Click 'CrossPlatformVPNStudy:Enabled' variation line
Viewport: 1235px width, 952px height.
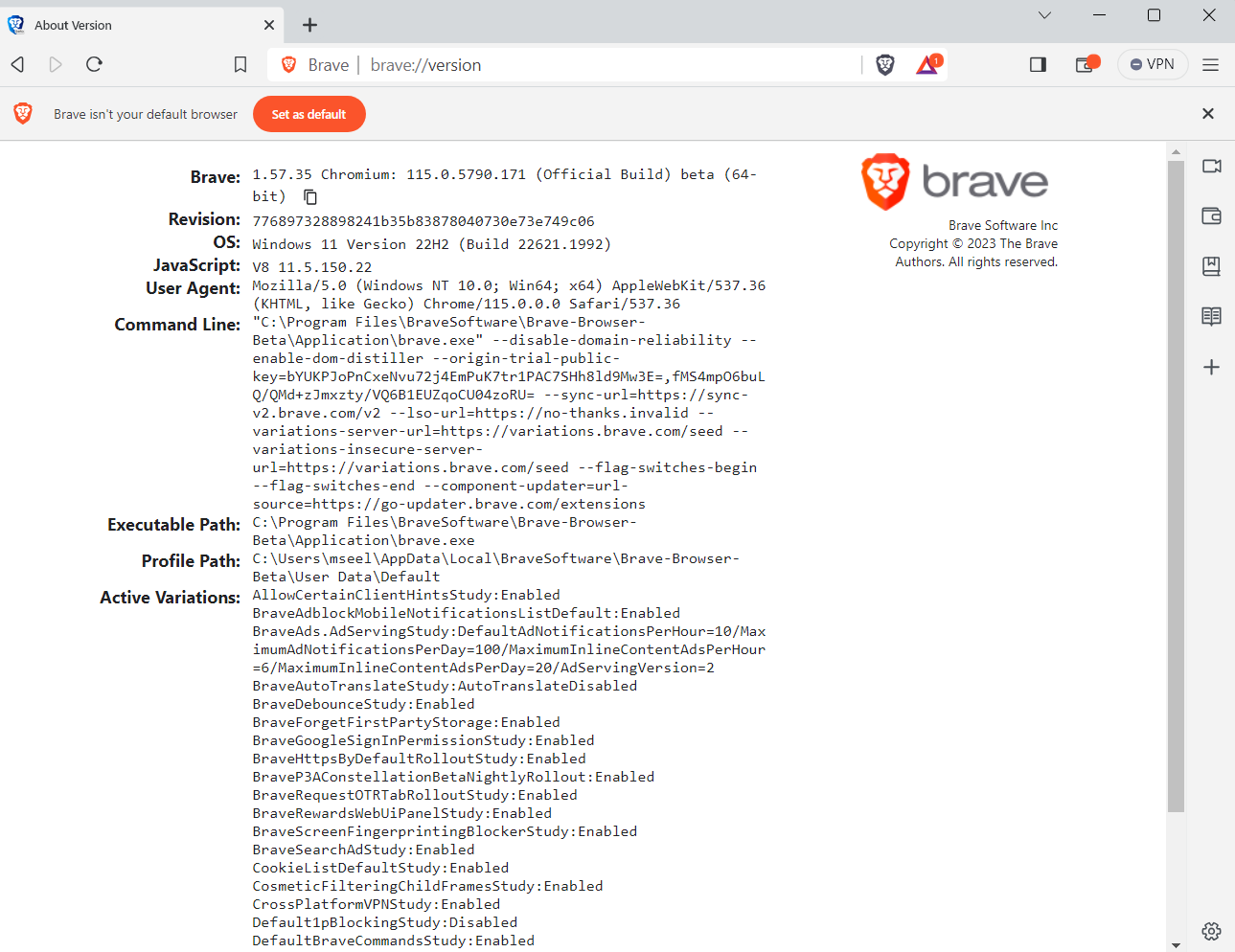377,904
